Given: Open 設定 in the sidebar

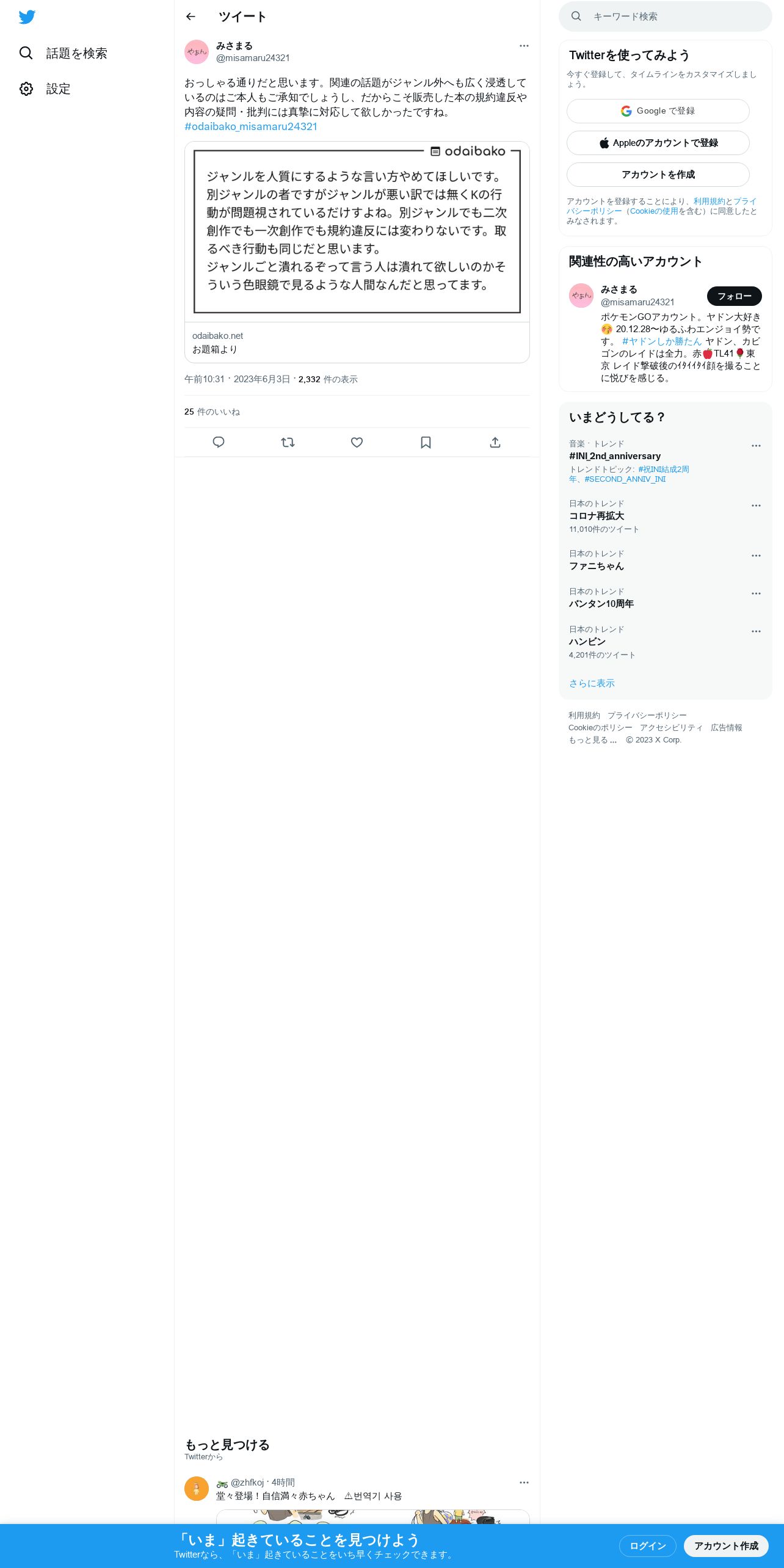Looking at the screenshot, I should click(x=45, y=89).
